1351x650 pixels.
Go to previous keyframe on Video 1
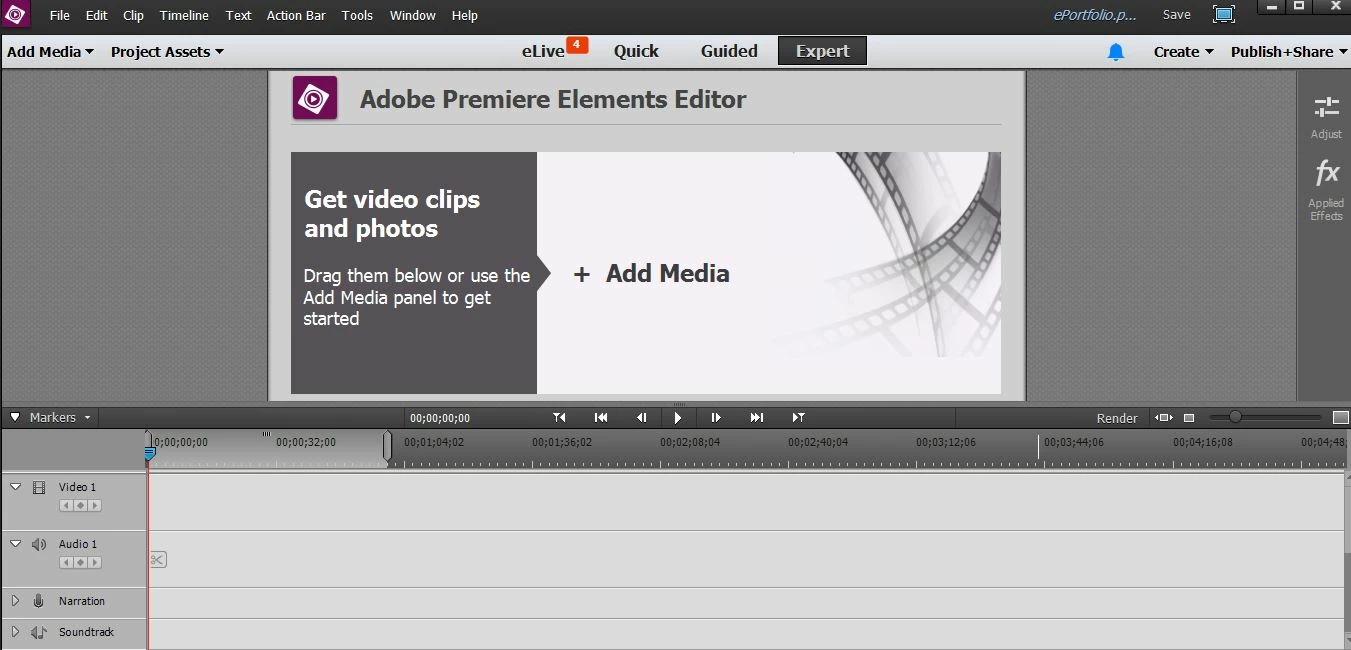click(x=66, y=506)
